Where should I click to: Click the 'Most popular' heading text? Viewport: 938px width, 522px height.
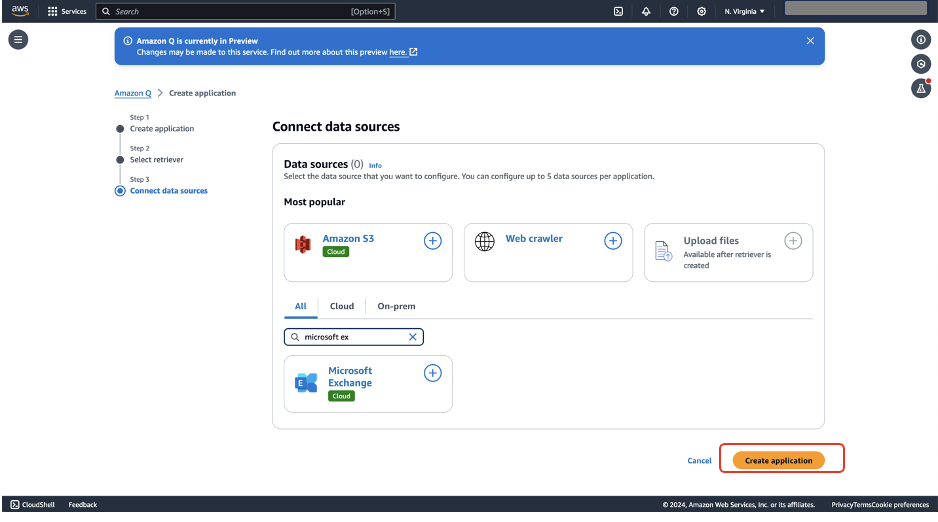click(315, 202)
